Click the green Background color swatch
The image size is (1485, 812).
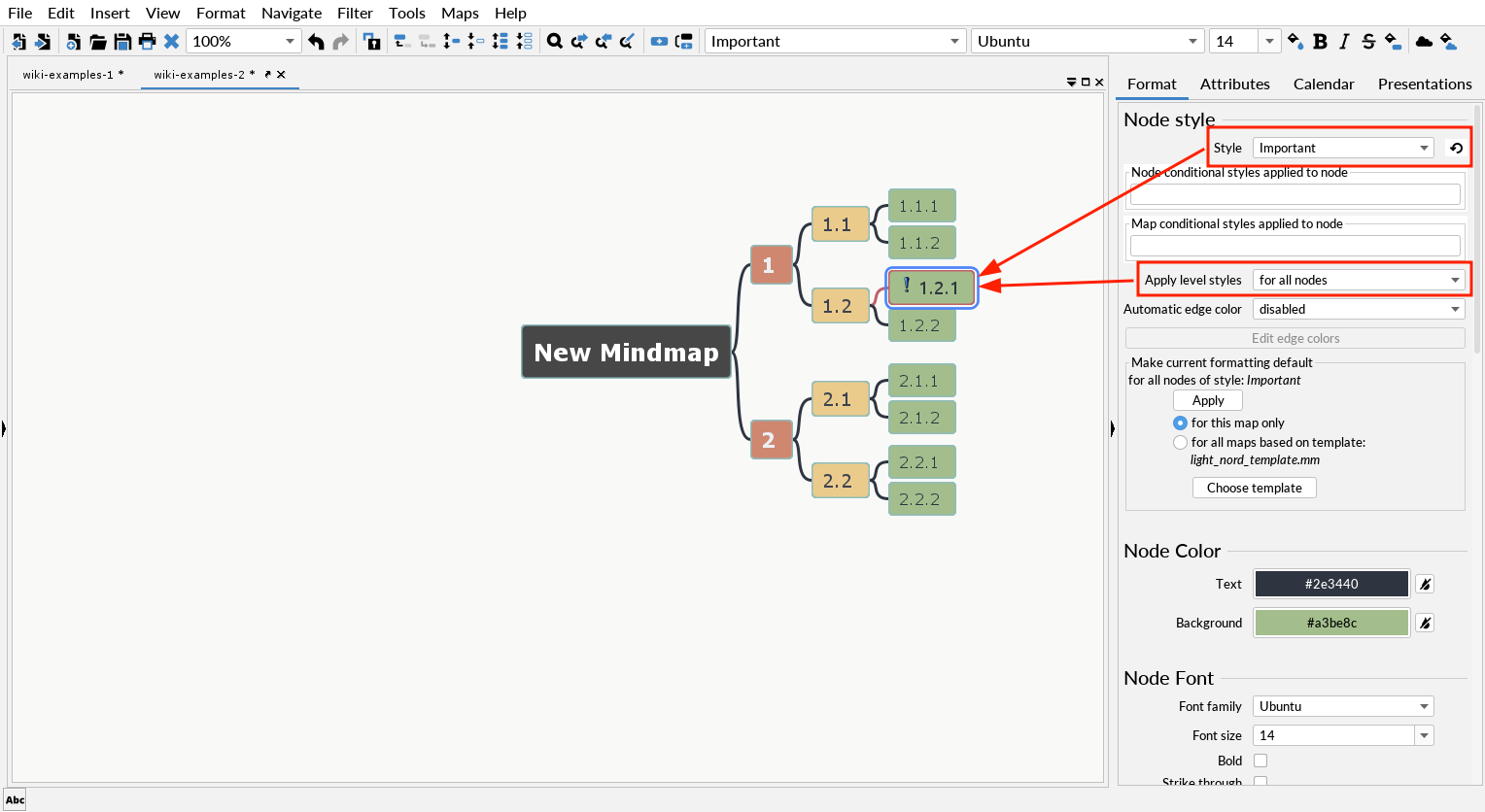point(1330,624)
